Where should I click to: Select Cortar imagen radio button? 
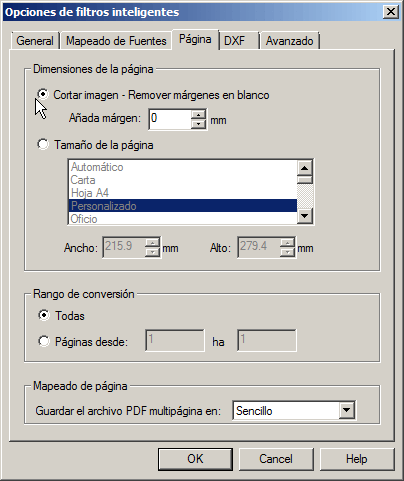point(43,95)
